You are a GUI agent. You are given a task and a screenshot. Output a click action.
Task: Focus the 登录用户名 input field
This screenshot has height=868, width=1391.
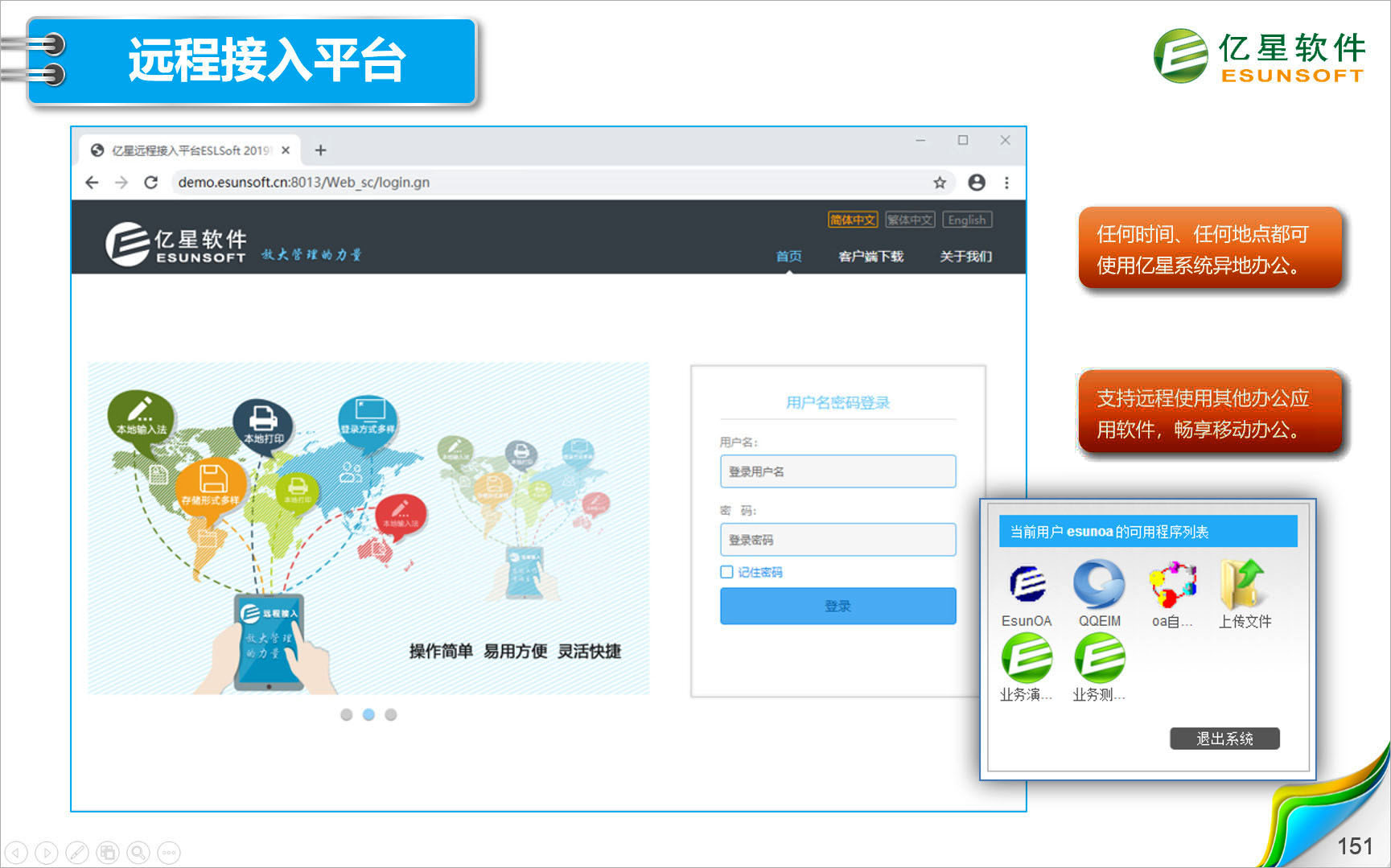tap(837, 471)
